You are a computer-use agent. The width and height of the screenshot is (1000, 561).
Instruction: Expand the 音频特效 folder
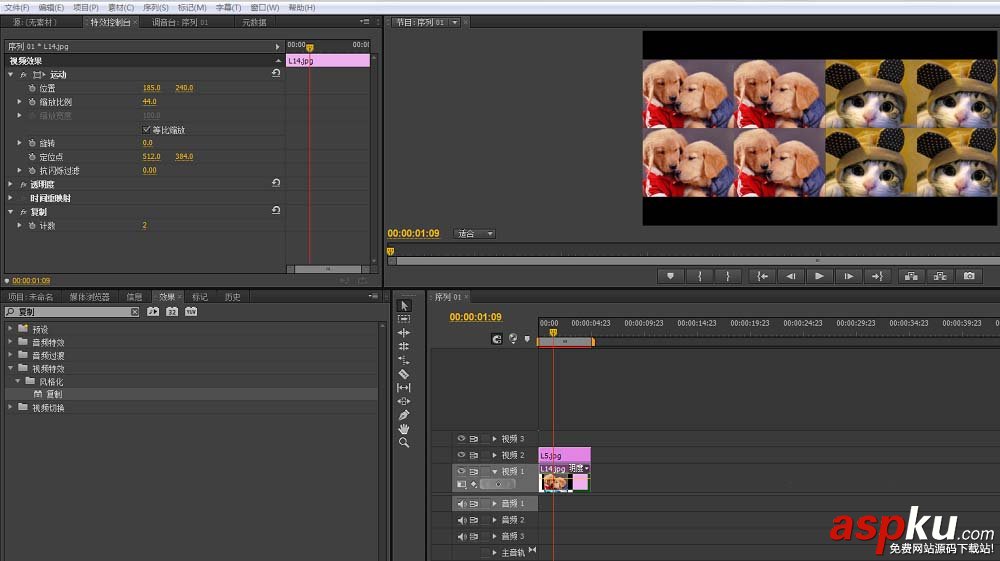10,342
